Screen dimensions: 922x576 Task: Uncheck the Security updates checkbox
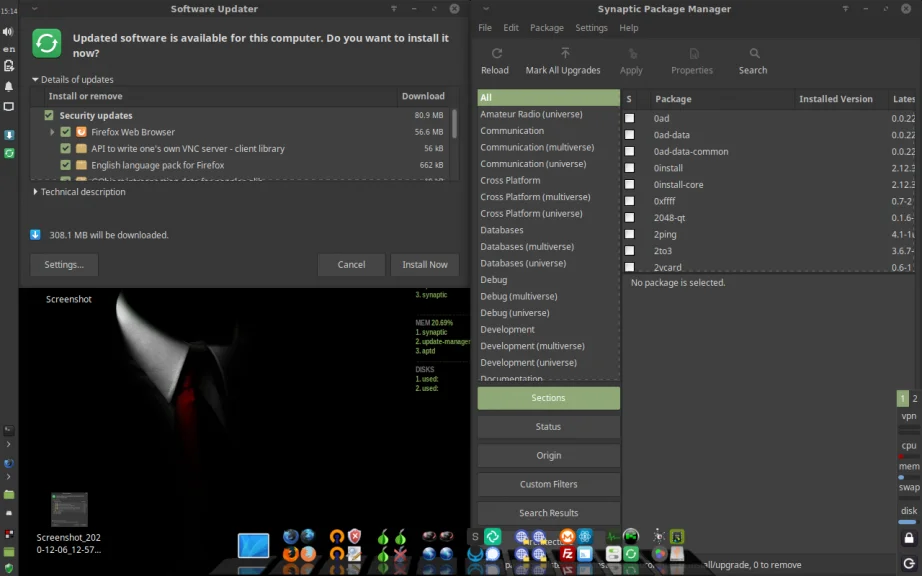(x=48, y=115)
